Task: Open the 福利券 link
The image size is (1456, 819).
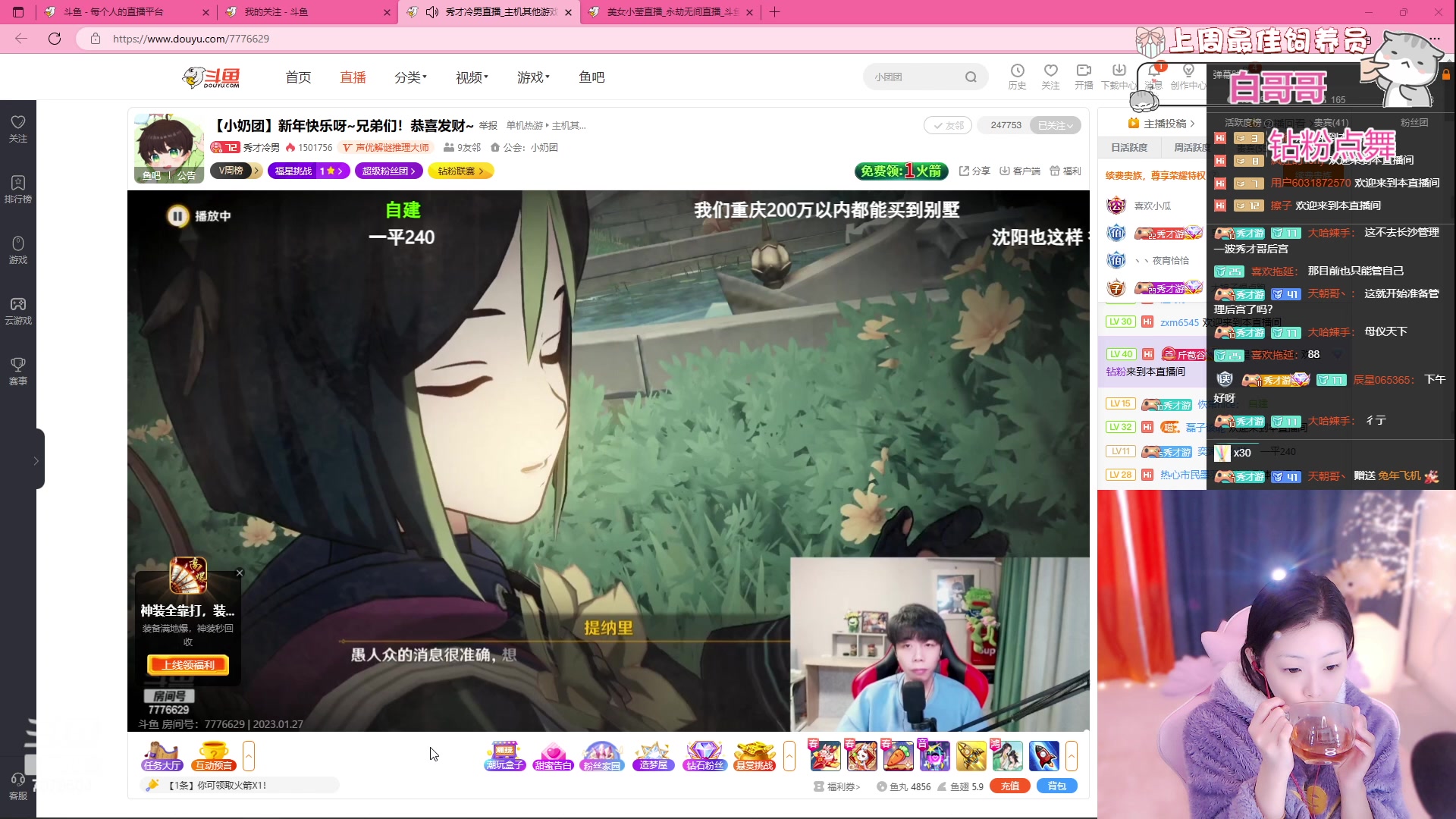Action: [x=837, y=786]
